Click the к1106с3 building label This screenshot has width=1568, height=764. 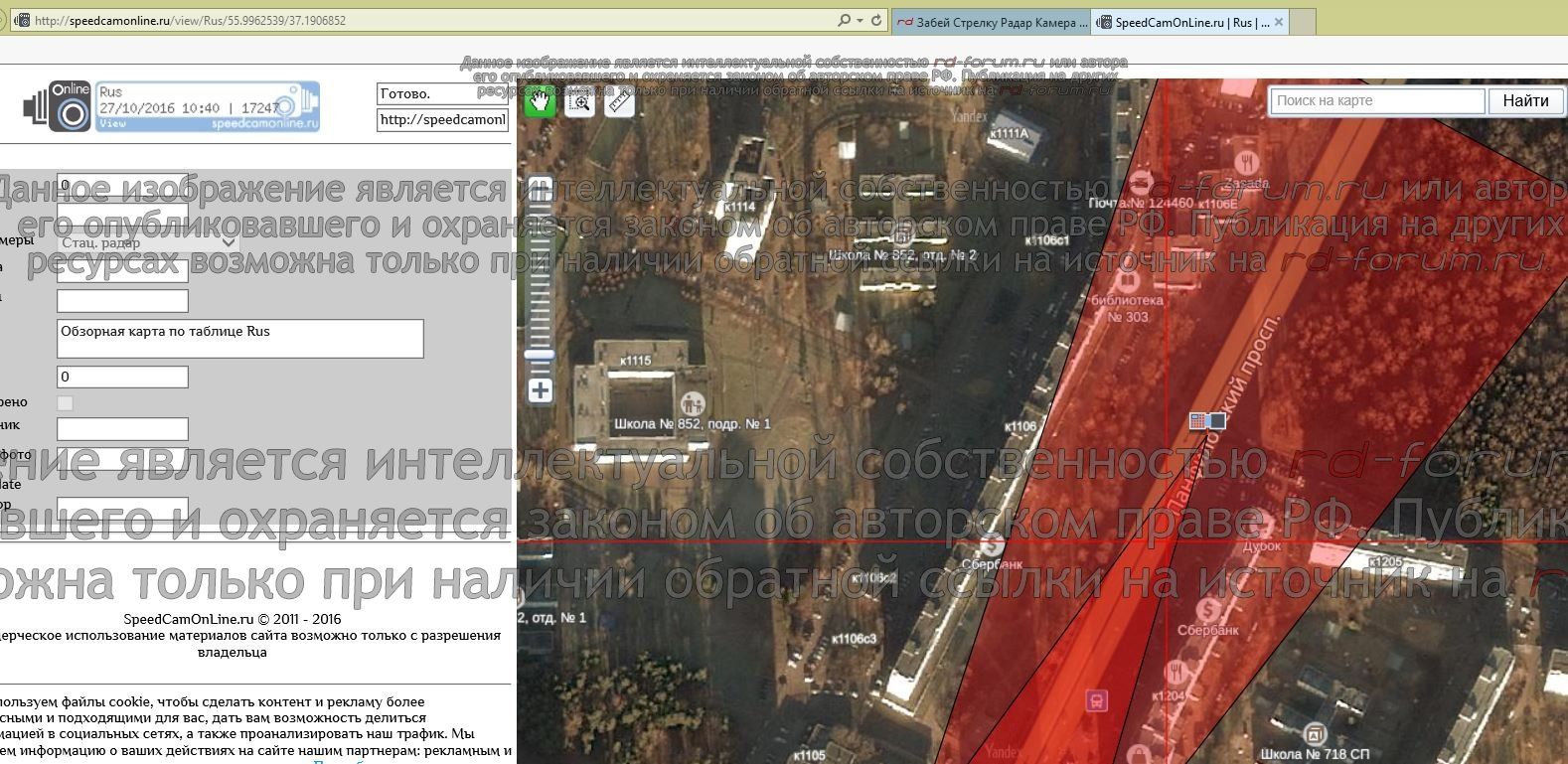coord(855,638)
